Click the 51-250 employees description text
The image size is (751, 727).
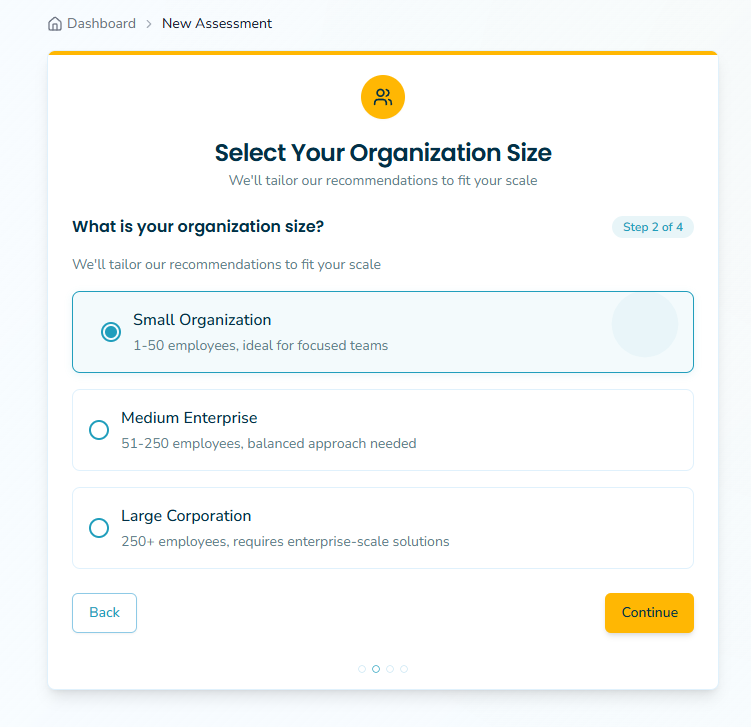[268, 443]
